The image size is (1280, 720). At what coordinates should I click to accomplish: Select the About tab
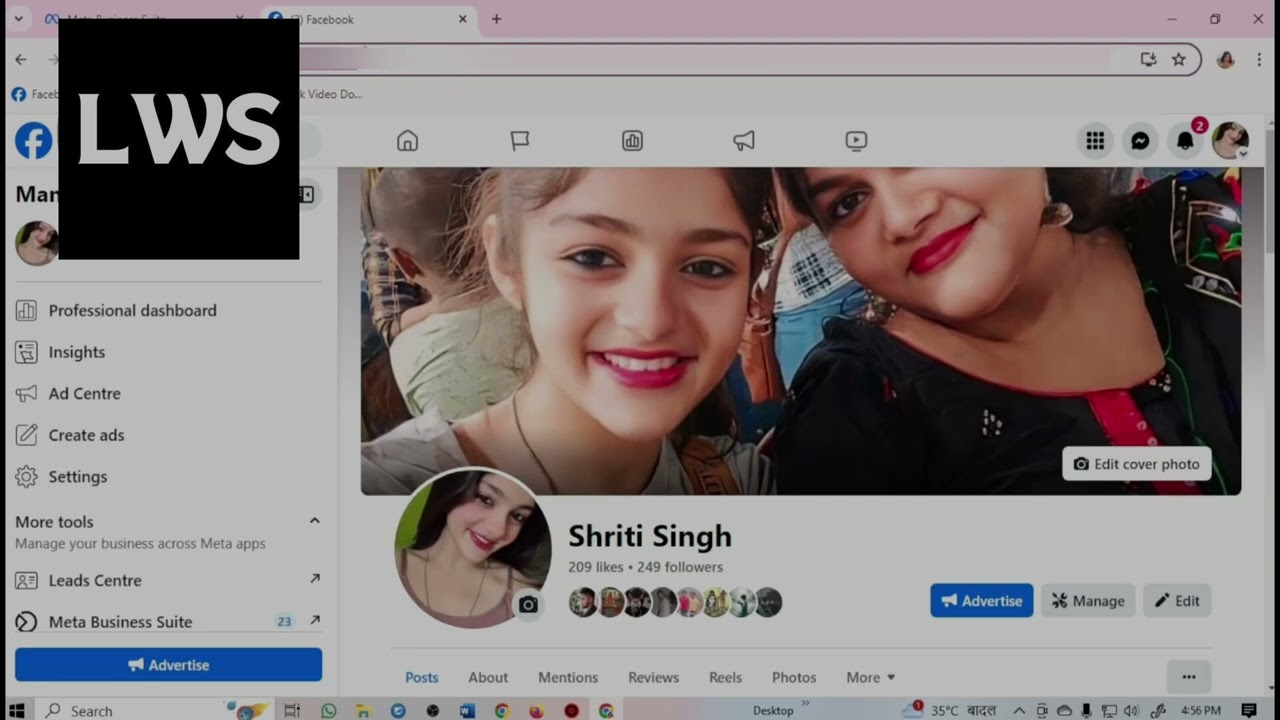tap(488, 677)
